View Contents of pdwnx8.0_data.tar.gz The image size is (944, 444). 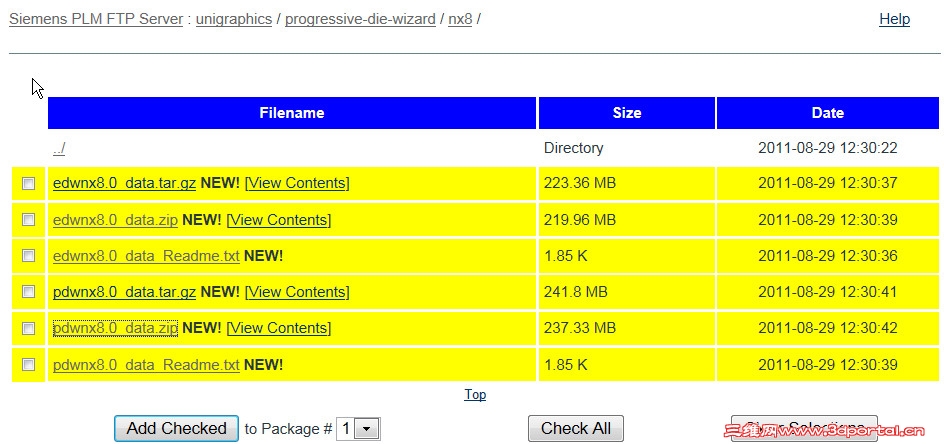click(x=297, y=292)
